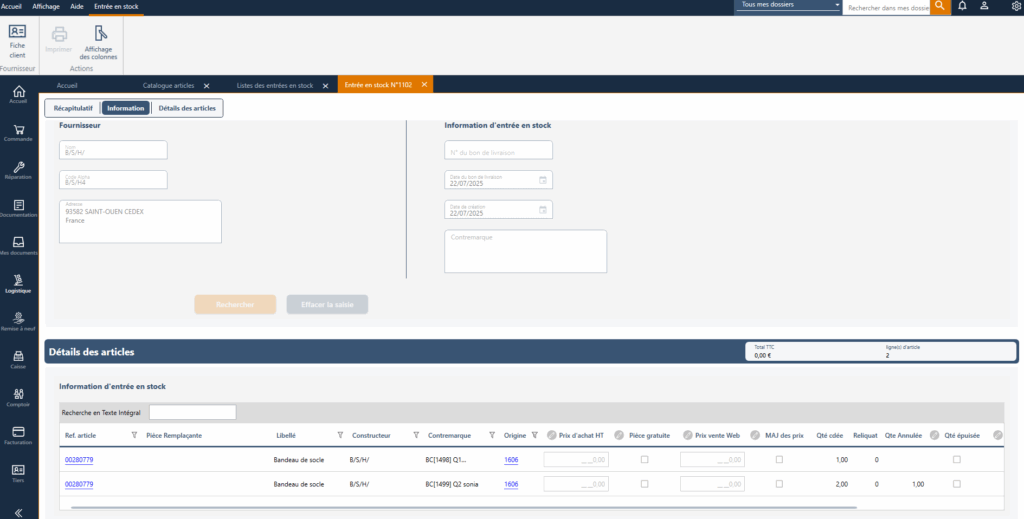
Task: Switch to the Catalogue articles tab
Action: pyautogui.click(x=169, y=85)
